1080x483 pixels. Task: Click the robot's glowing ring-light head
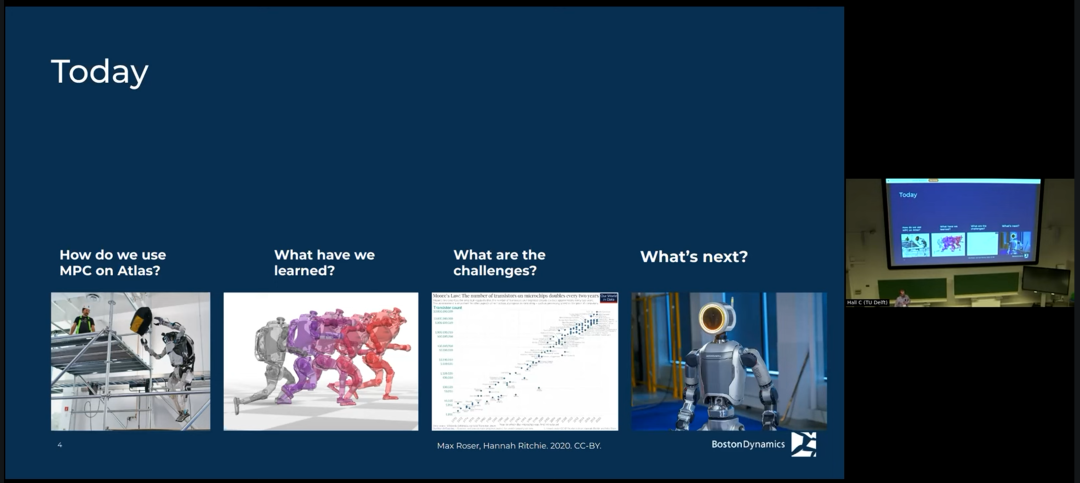712,318
